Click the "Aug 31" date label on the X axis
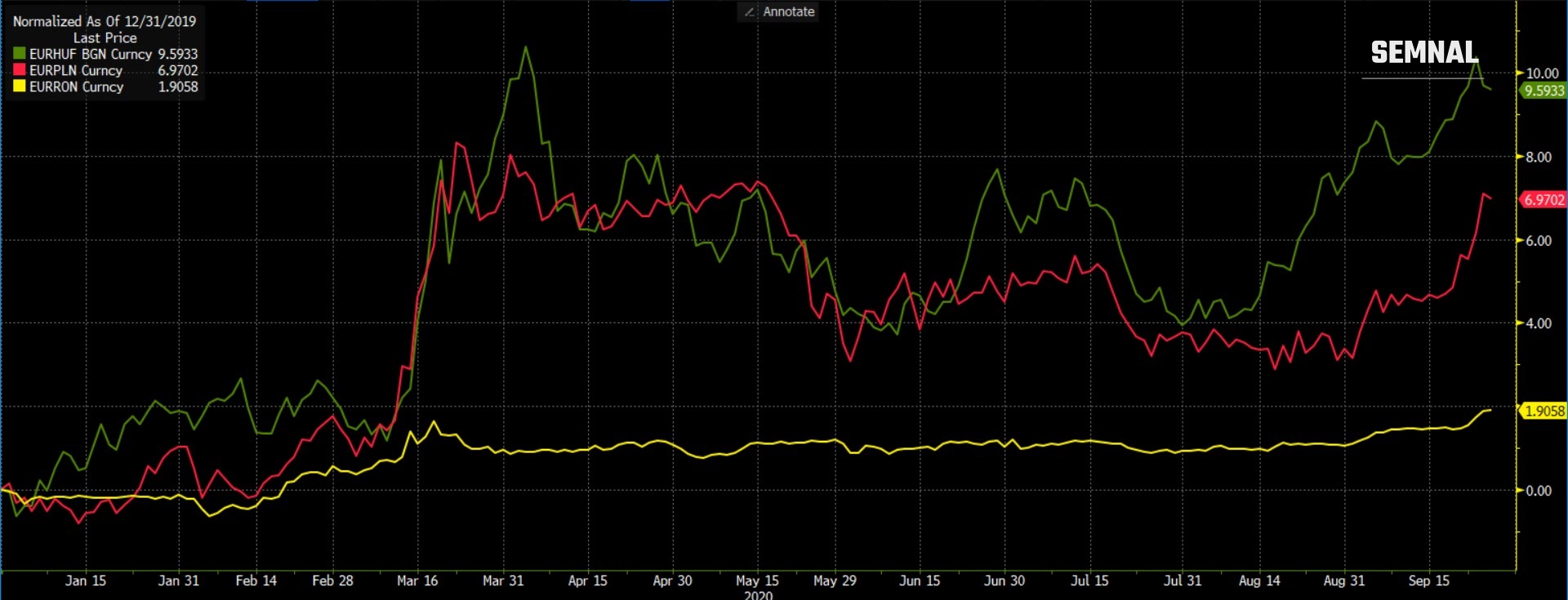Screen dimensions: 1568x600 click(1344, 580)
